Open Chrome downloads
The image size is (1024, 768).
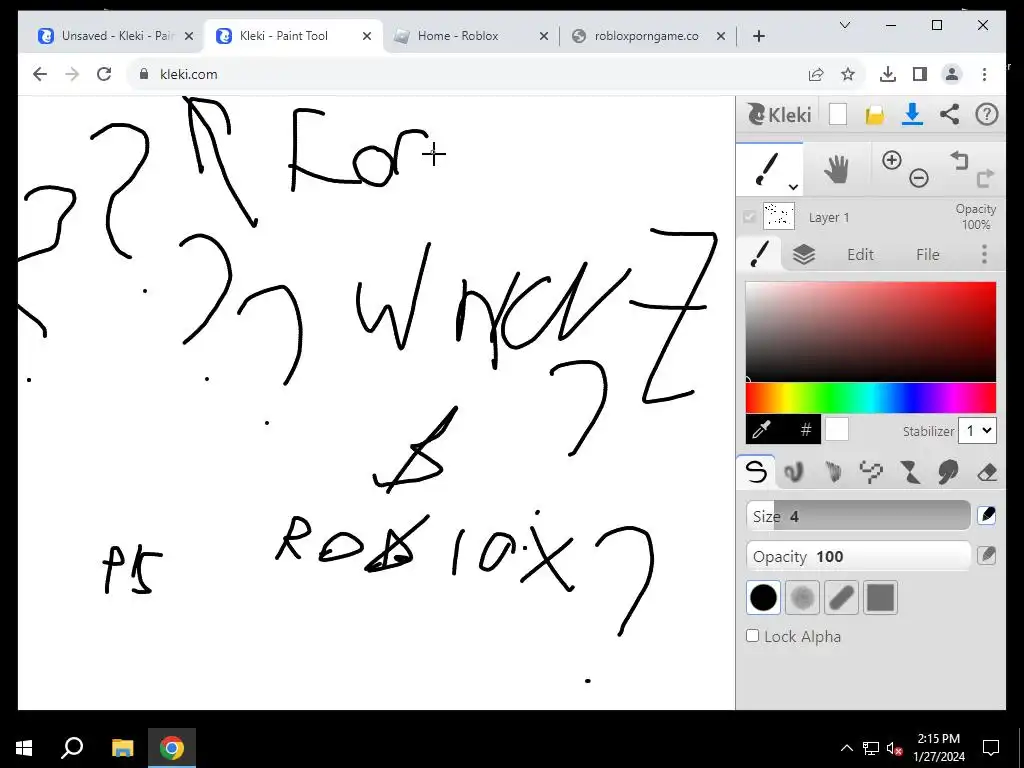pos(888,74)
